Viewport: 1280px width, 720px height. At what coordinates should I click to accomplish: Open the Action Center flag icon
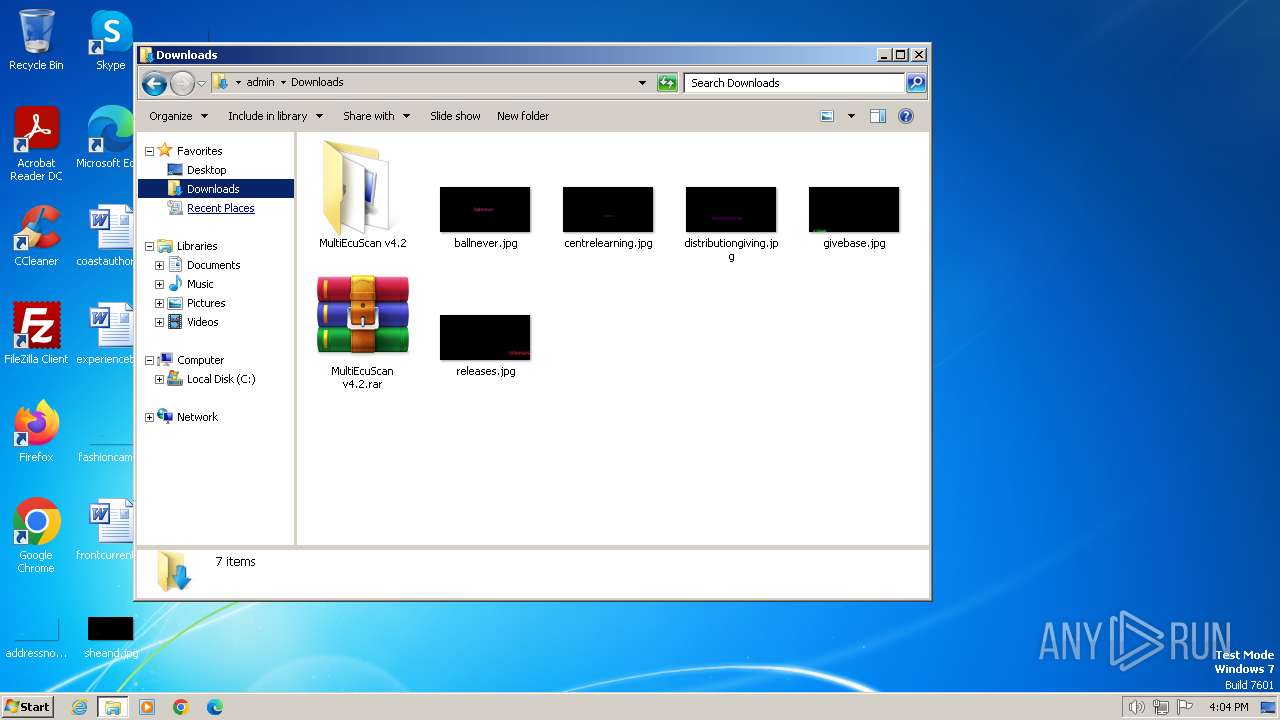[1185, 707]
